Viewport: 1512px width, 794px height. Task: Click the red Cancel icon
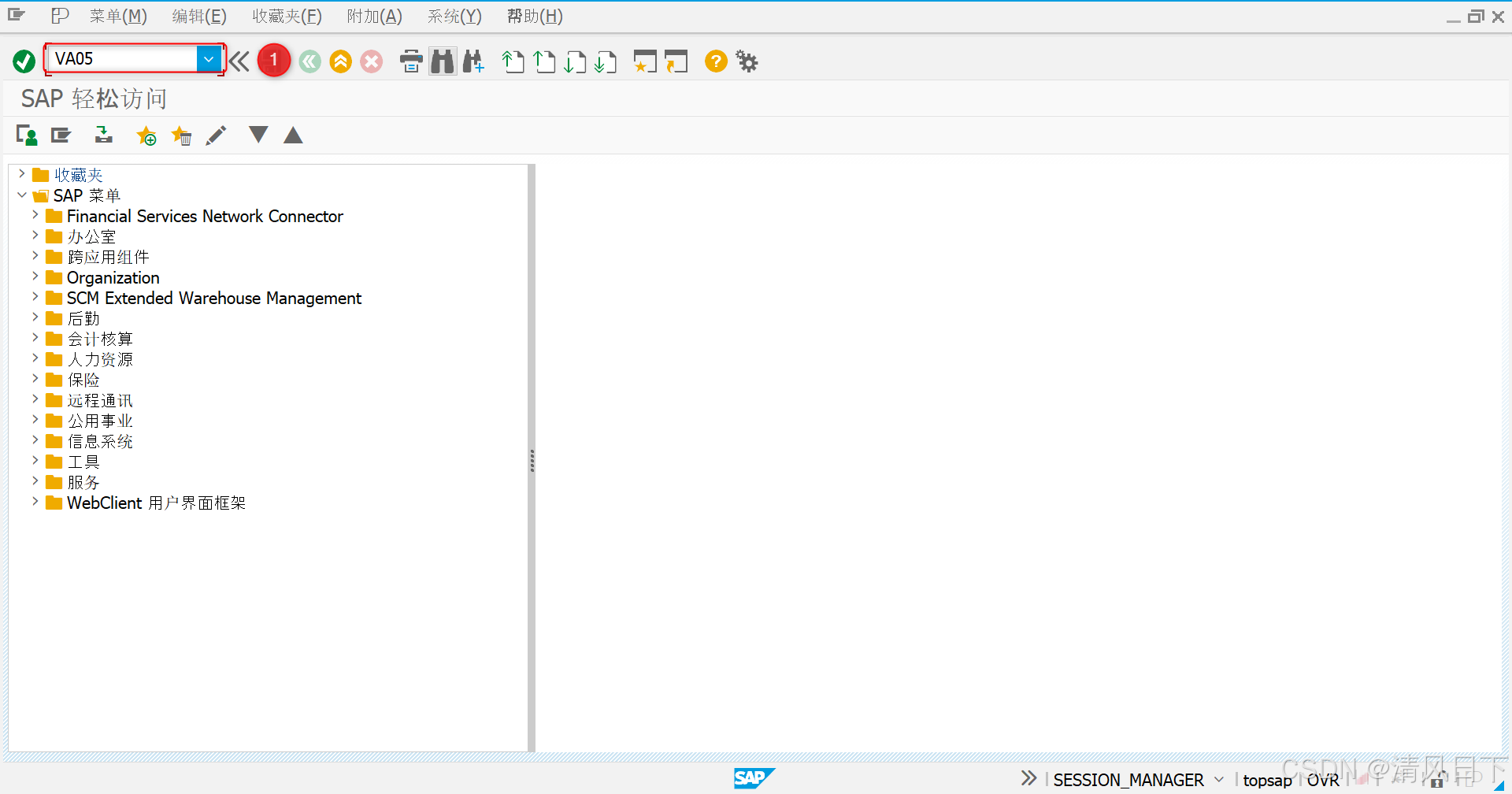click(x=372, y=61)
